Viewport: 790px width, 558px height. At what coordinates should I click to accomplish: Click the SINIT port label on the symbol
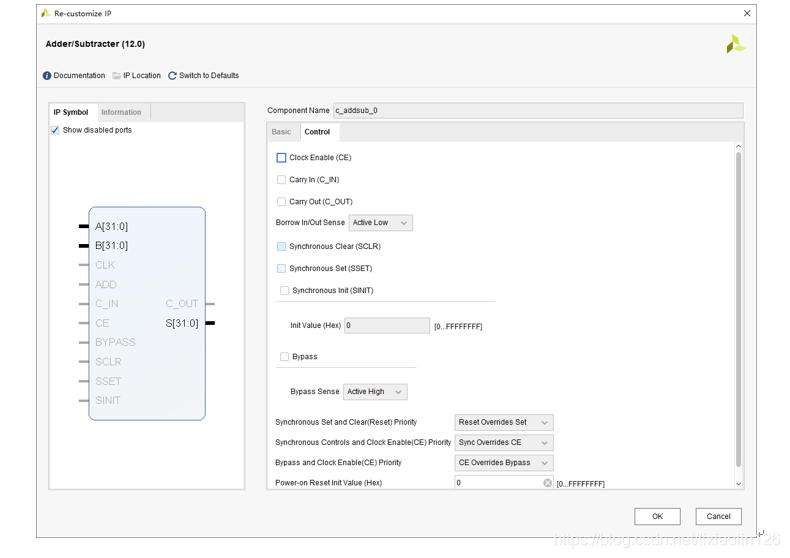coord(108,401)
